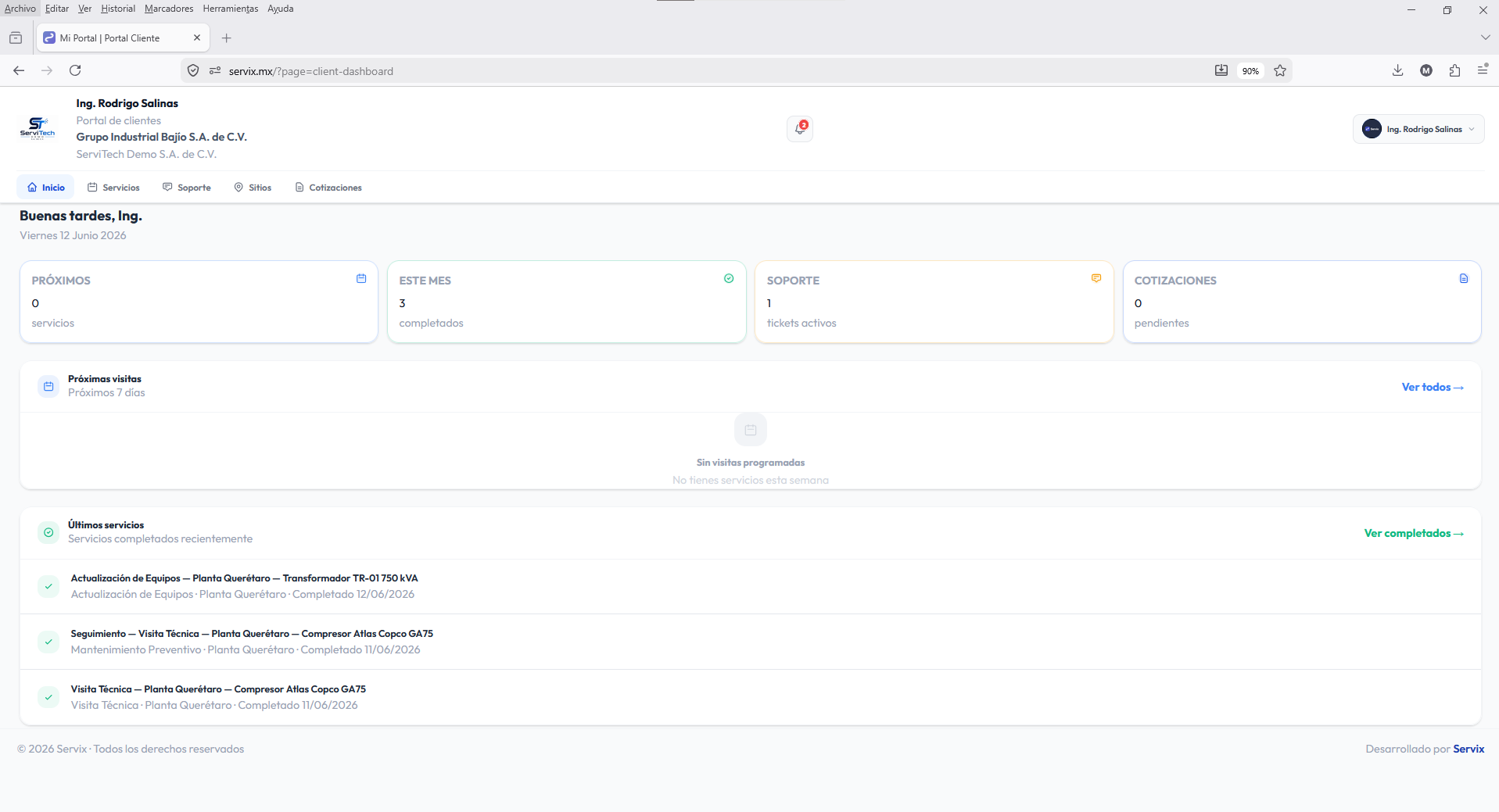This screenshot has width=1499, height=812.
Task: Open a new tab with the plus icon
Action: pyautogui.click(x=227, y=38)
